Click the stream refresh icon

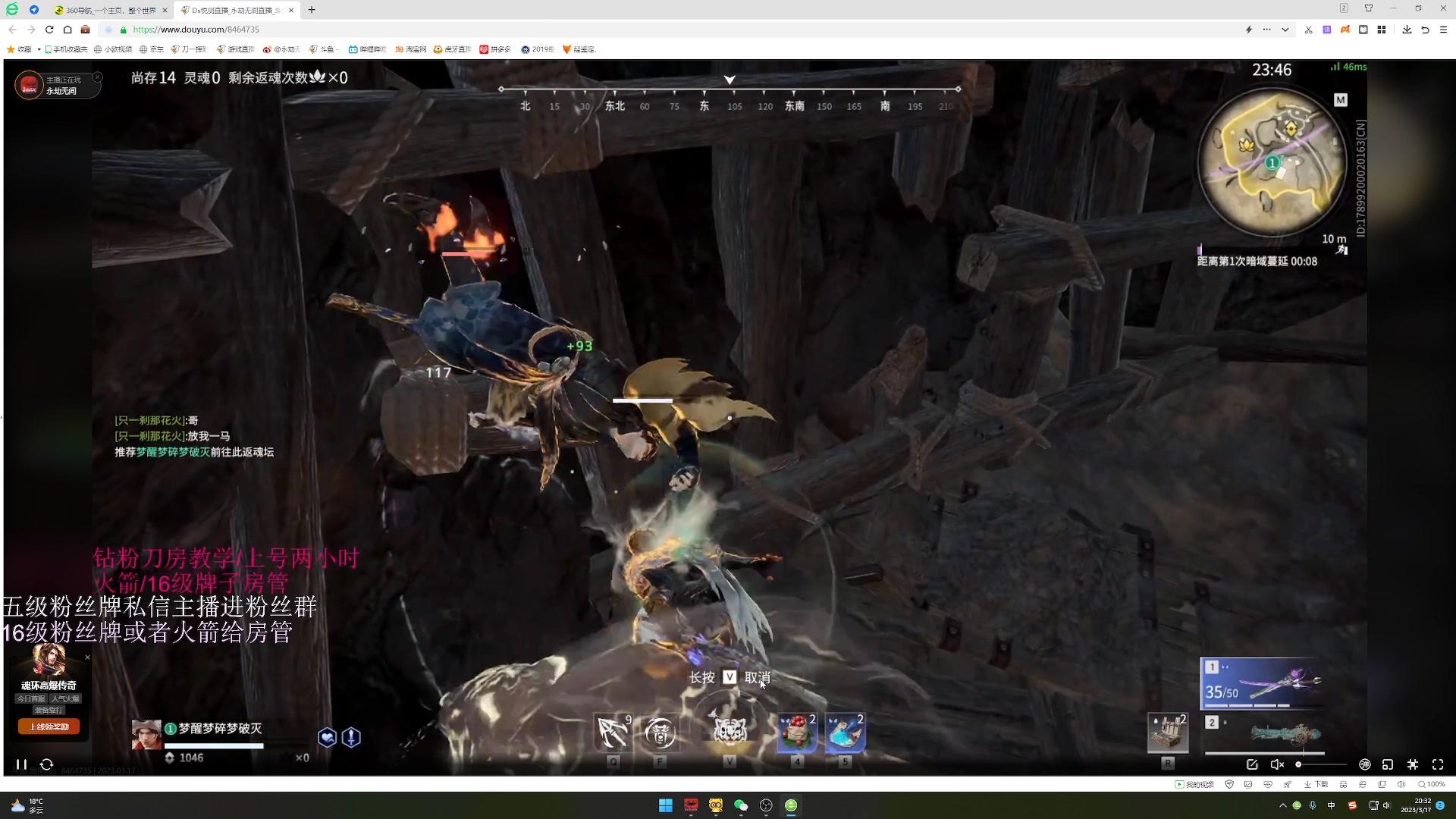(x=46, y=764)
